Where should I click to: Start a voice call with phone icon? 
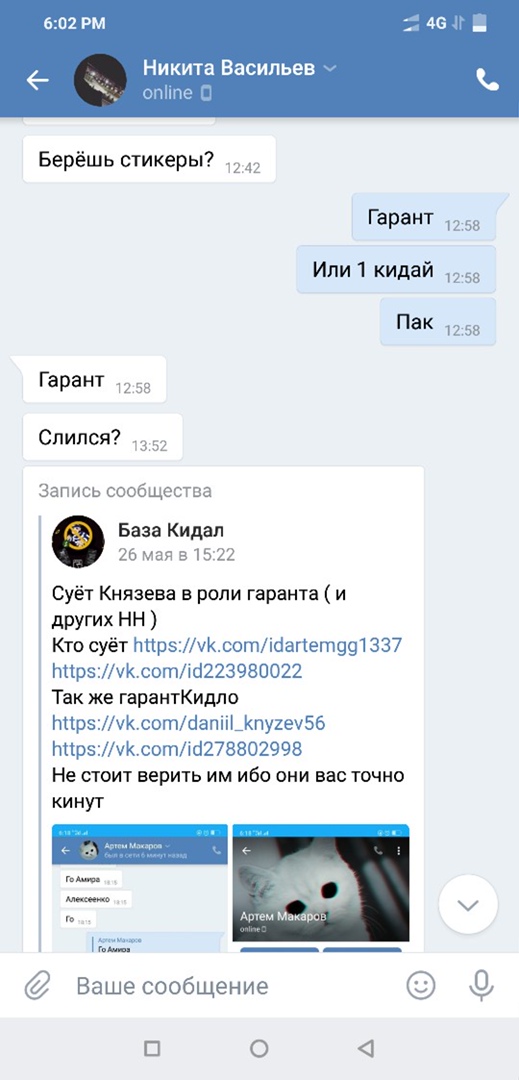click(x=487, y=81)
